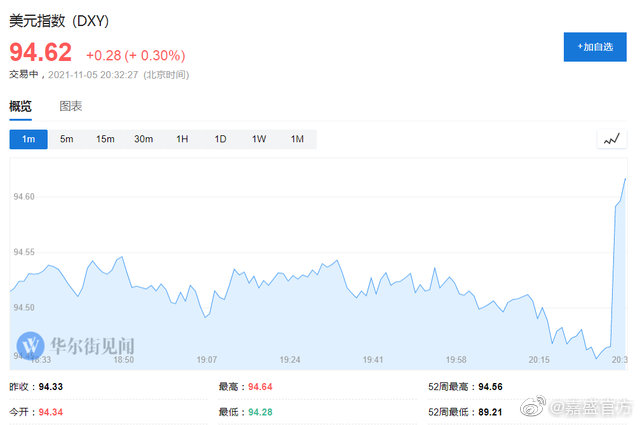Click the Weibo logo beside 嘉盛官方
Viewport: 640px width, 425px height.
534,409
